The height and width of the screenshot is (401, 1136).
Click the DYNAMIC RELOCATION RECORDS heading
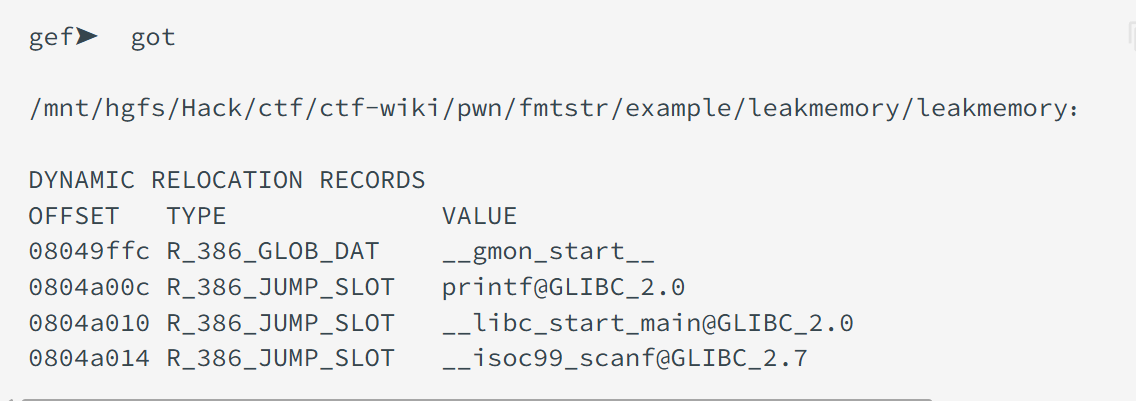coord(227,181)
